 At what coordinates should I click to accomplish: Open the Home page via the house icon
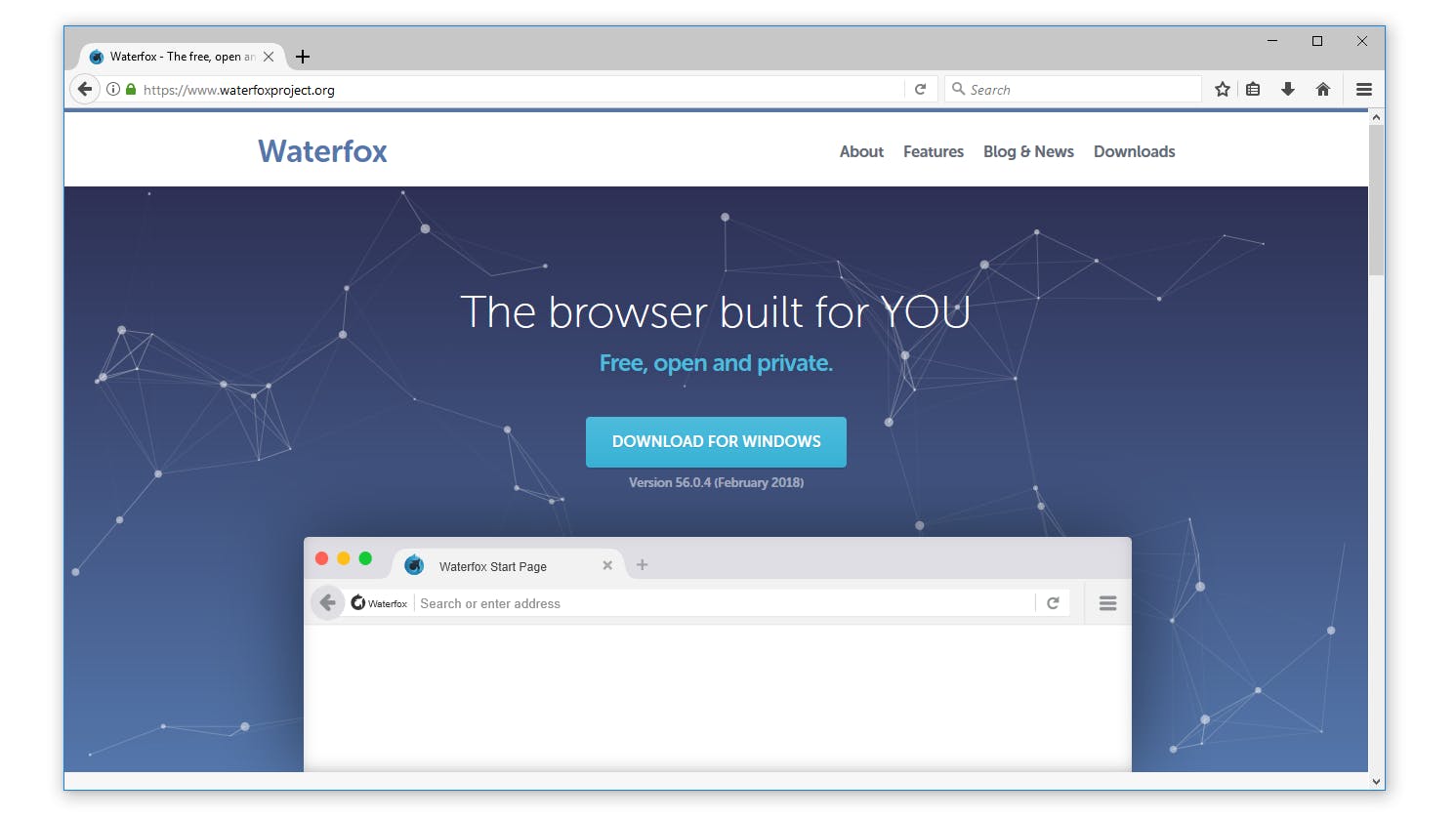click(1323, 89)
